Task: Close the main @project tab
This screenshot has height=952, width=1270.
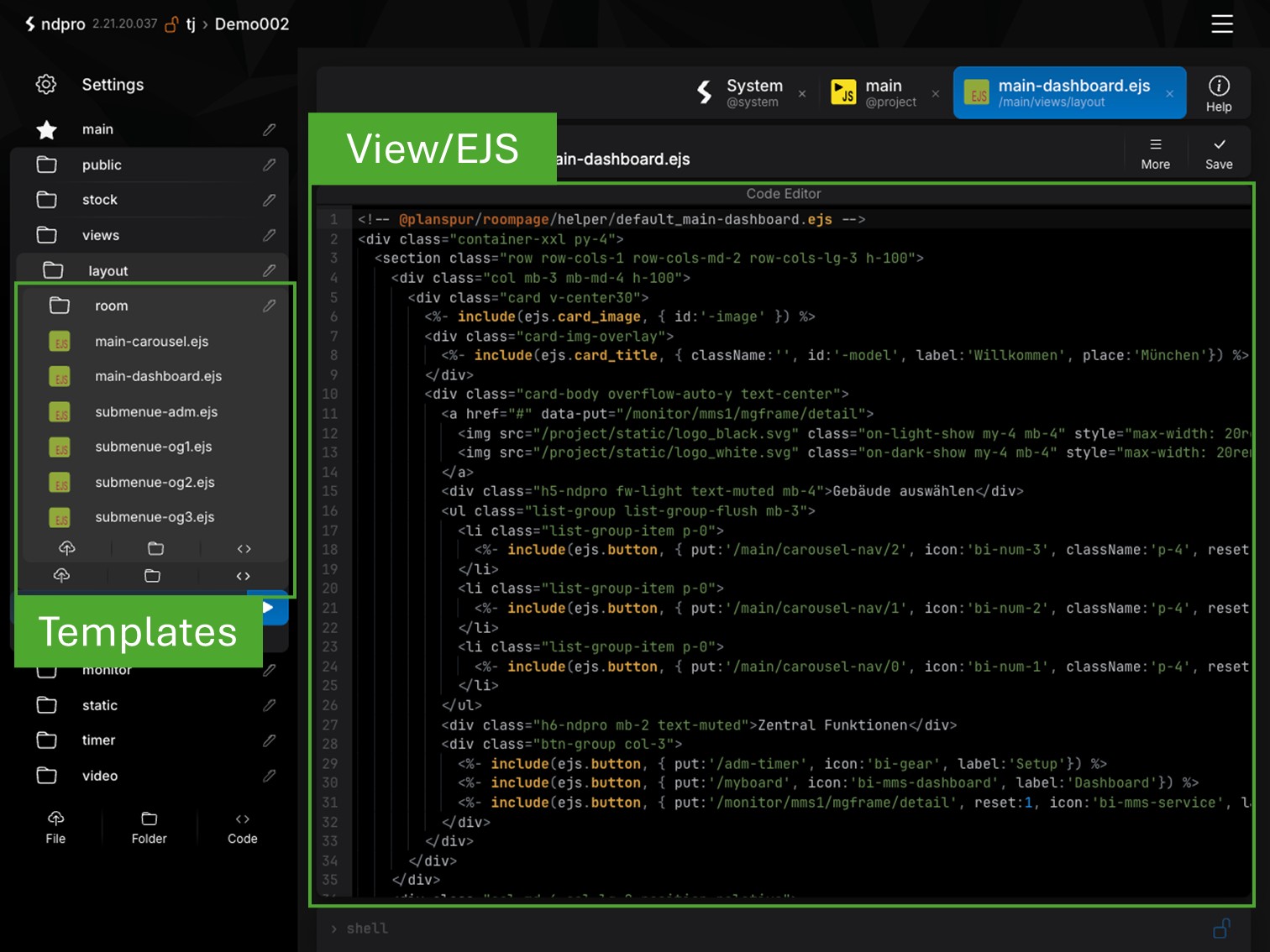Action: [x=936, y=93]
